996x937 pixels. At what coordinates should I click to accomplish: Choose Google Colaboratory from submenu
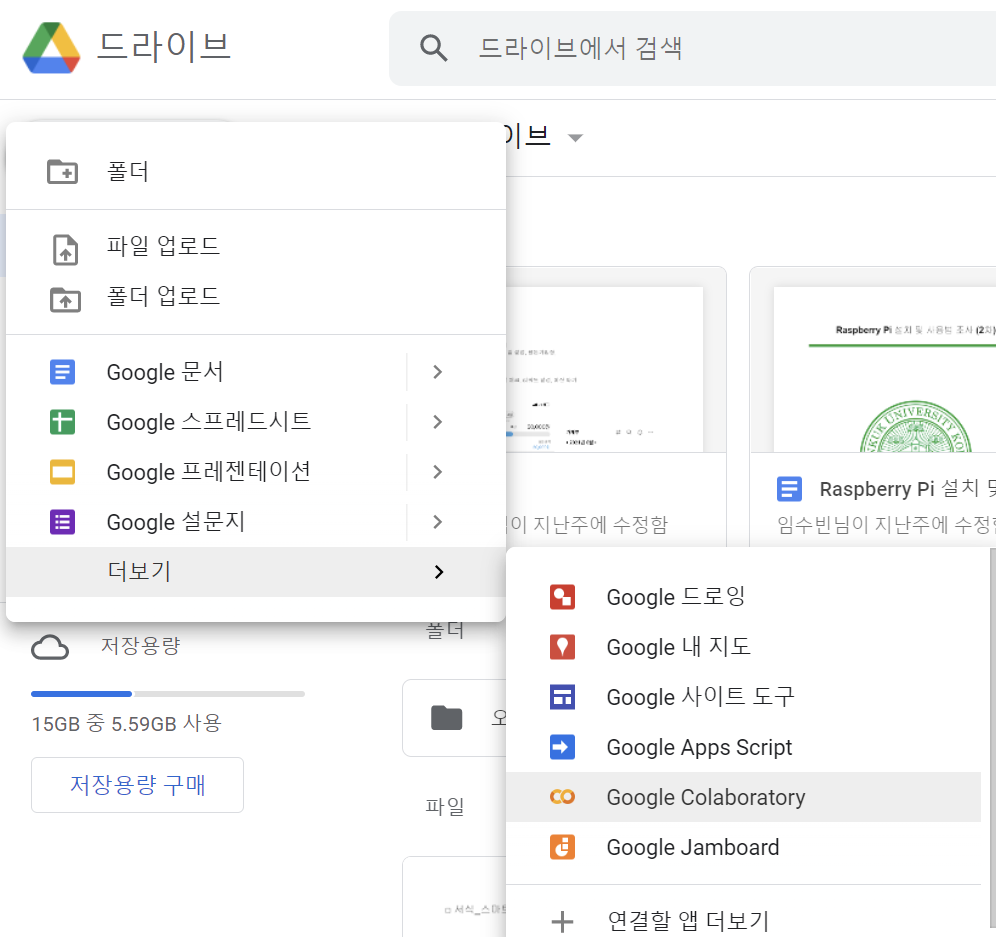pos(744,797)
